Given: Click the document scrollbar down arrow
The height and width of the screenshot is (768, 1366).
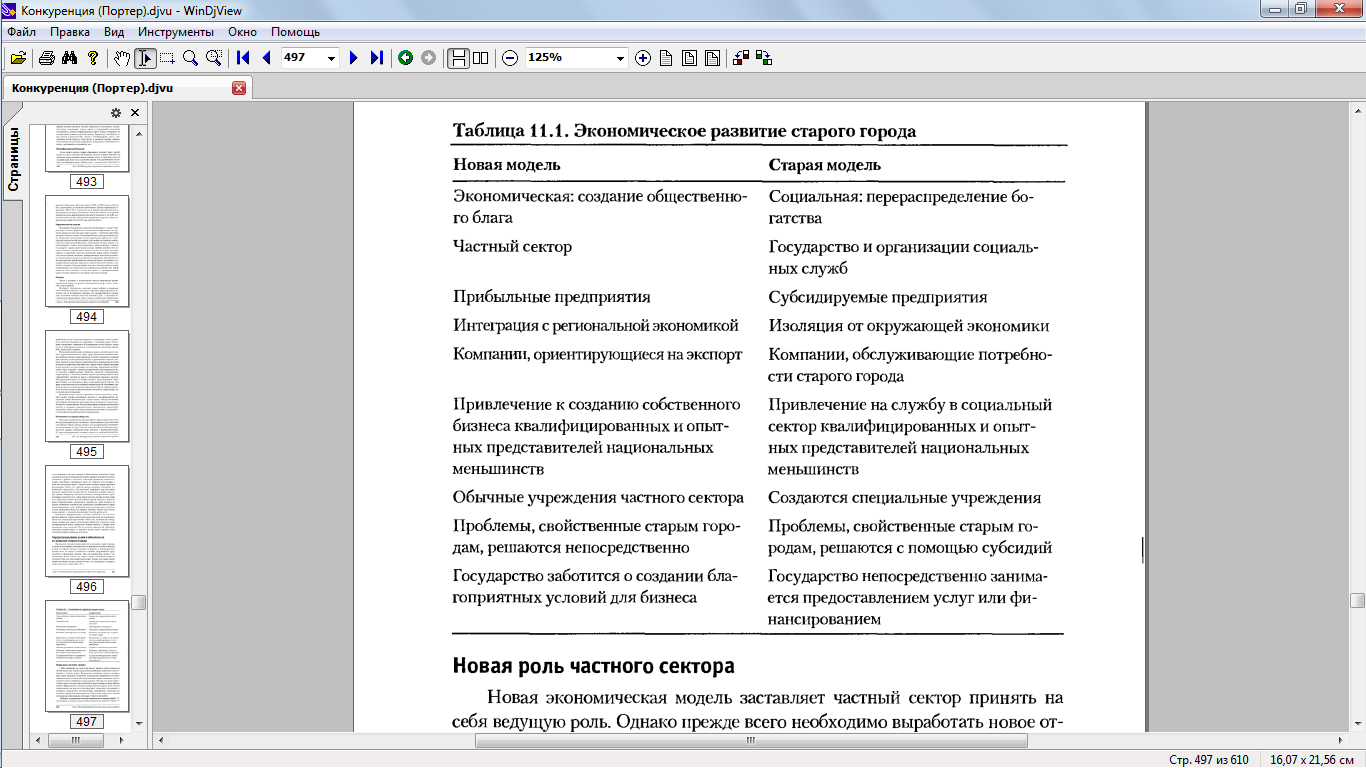Looking at the screenshot, I should 1357,725.
